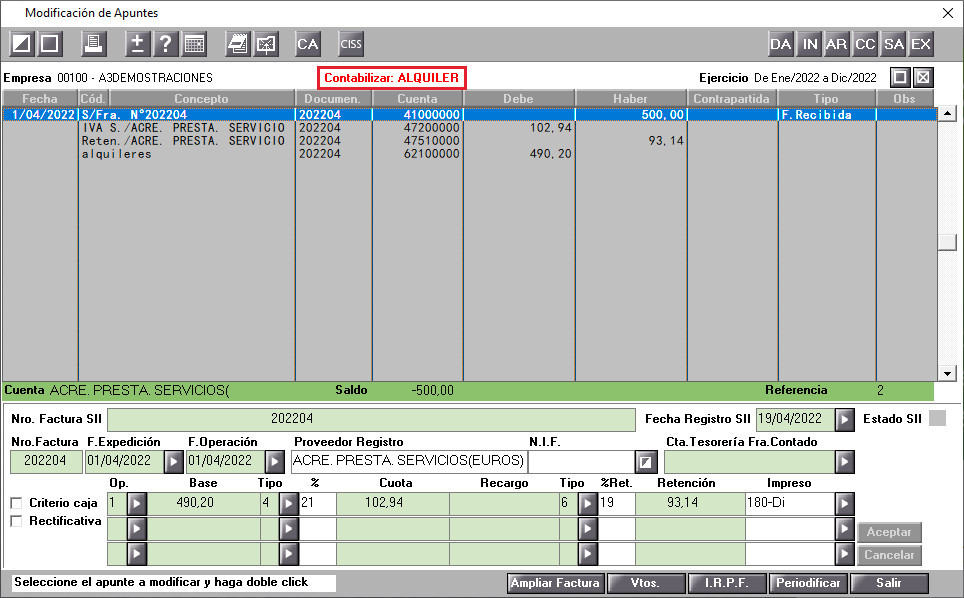Click the empty square icon left of the printer

(x=49, y=44)
